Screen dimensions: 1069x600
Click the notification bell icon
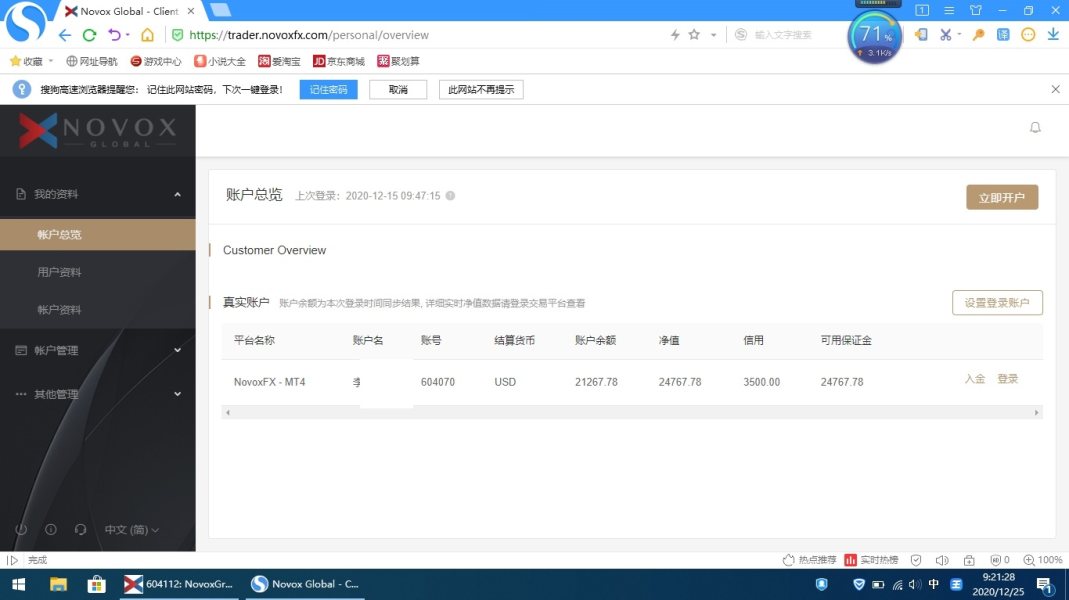tap(1035, 127)
